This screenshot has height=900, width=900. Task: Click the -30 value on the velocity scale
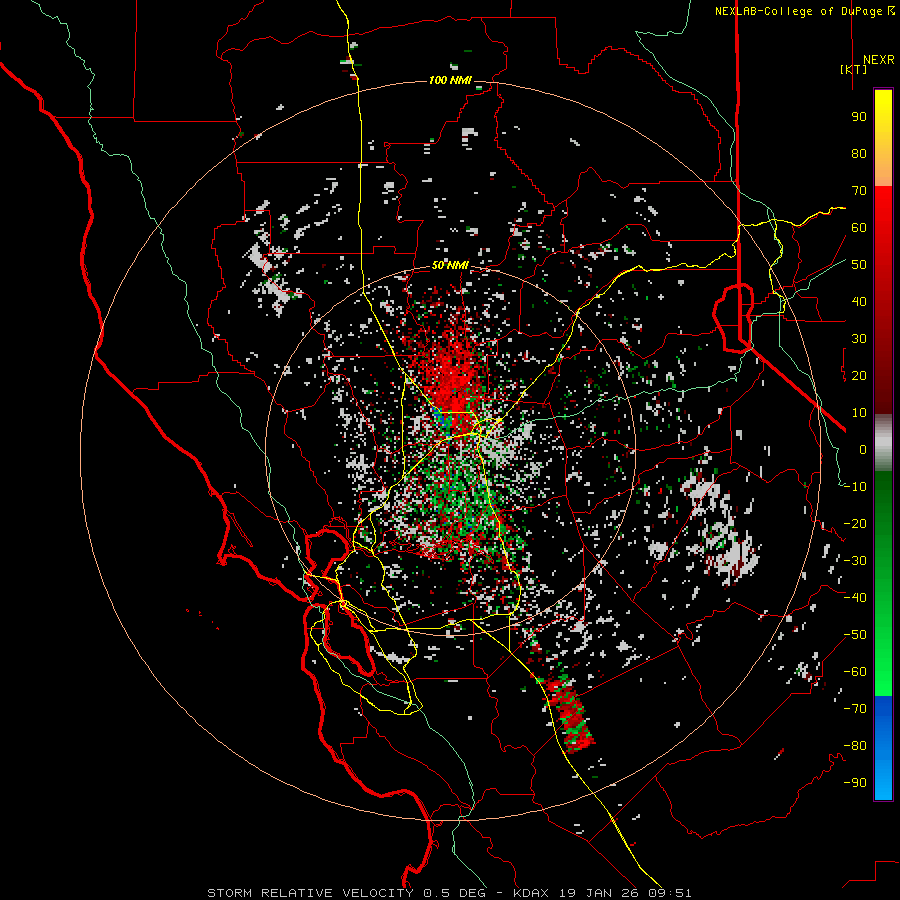(x=855, y=561)
